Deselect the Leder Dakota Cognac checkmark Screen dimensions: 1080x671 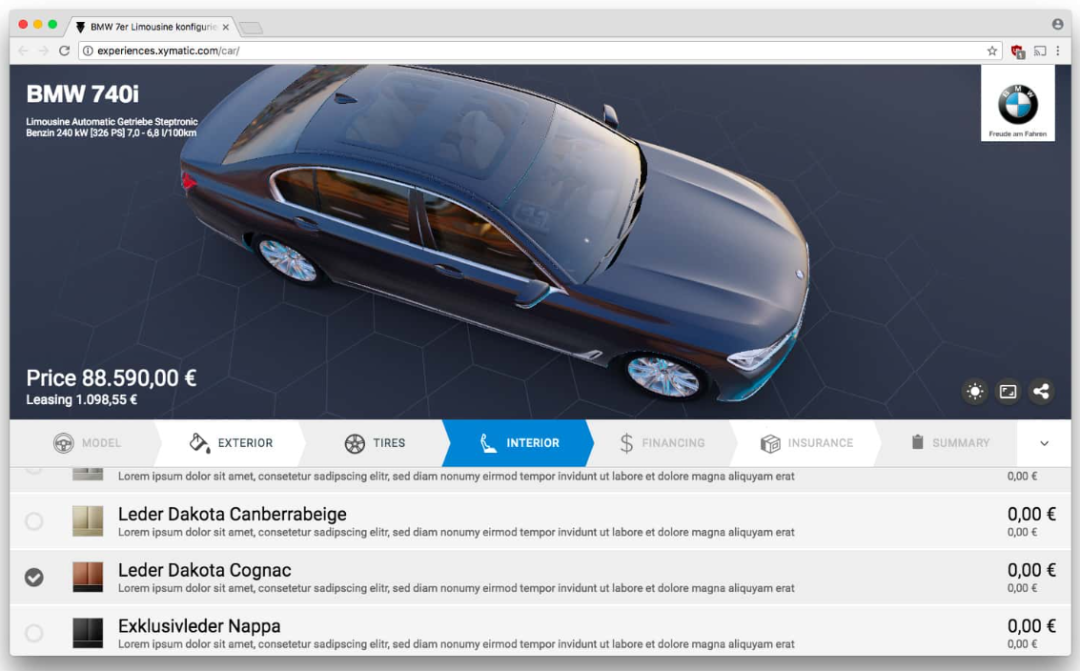pos(34,577)
